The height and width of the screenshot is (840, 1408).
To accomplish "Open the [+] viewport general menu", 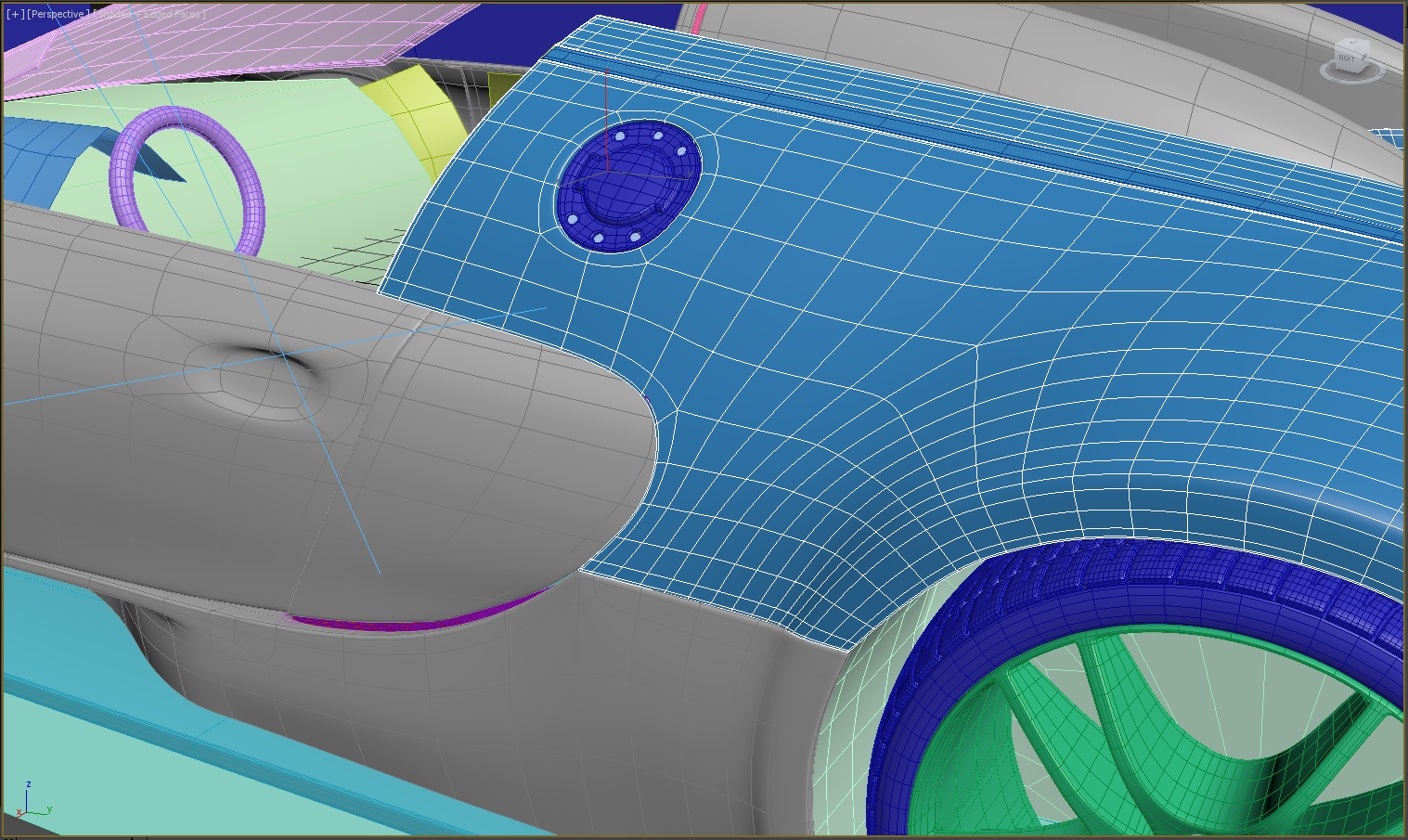I will pos(15,14).
